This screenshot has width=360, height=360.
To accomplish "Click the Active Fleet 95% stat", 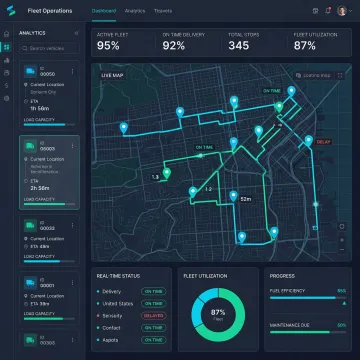I will click(x=112, y=42).
